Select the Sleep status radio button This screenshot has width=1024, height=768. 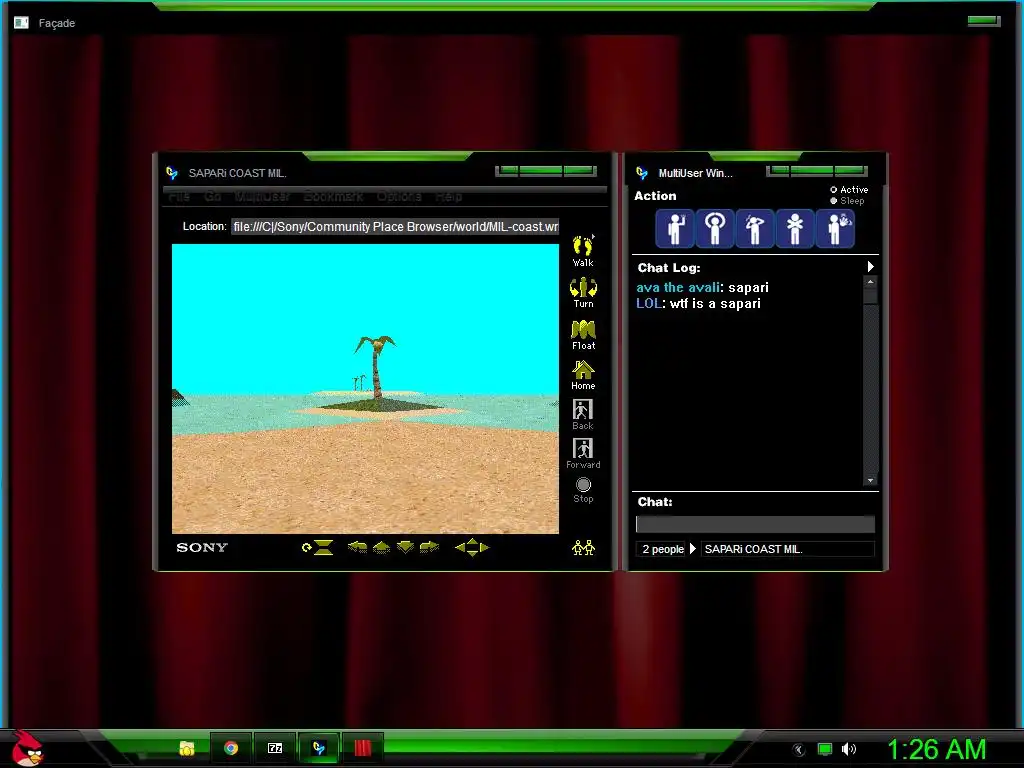click(833, 201)
